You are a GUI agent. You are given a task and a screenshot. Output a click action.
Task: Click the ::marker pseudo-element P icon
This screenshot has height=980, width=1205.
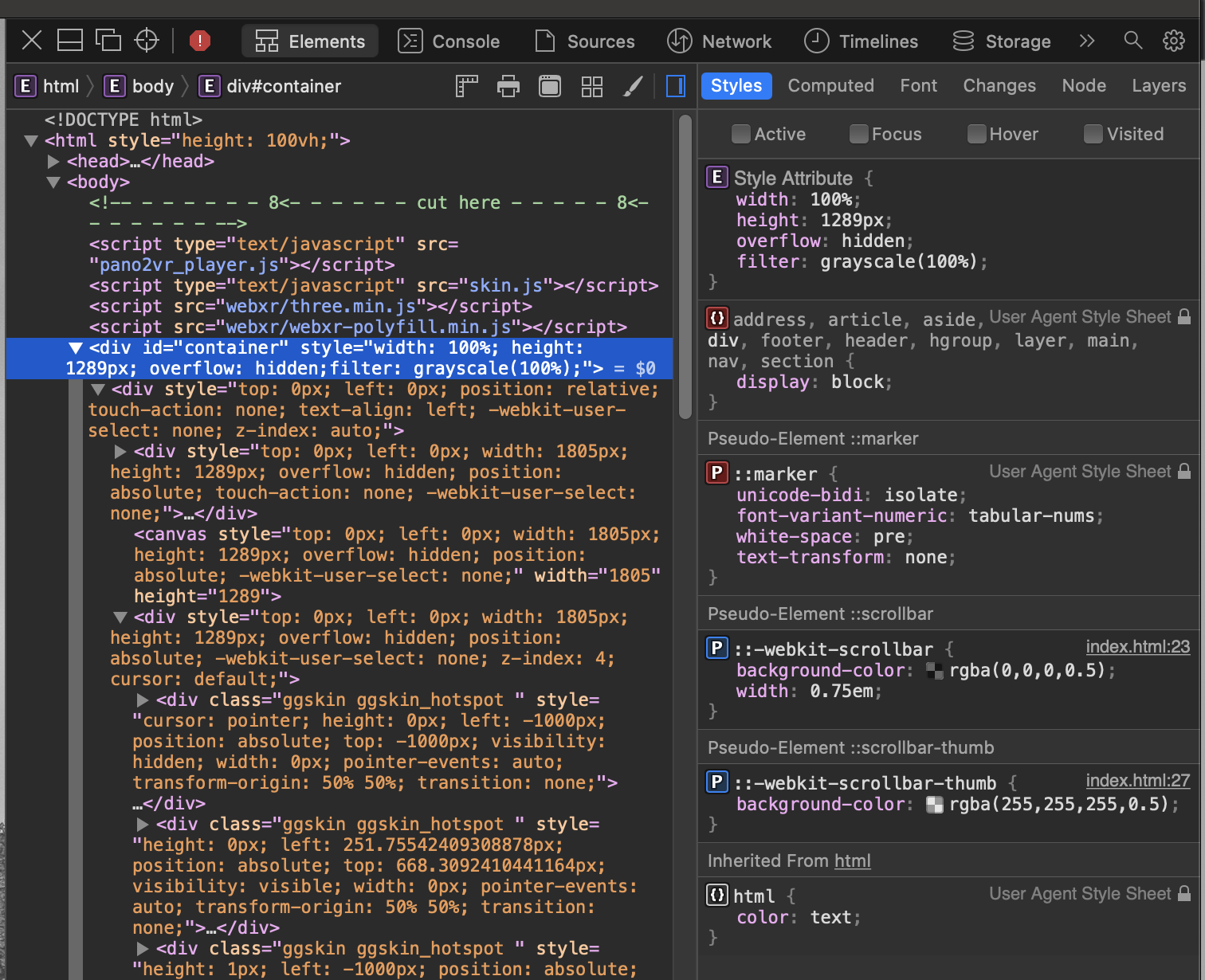717,472
